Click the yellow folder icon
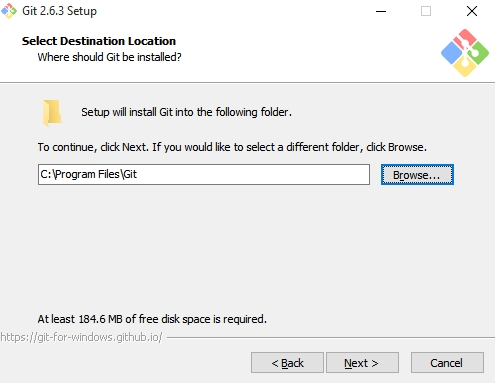Viewport: 495px width, 383px height. [52, 113]
